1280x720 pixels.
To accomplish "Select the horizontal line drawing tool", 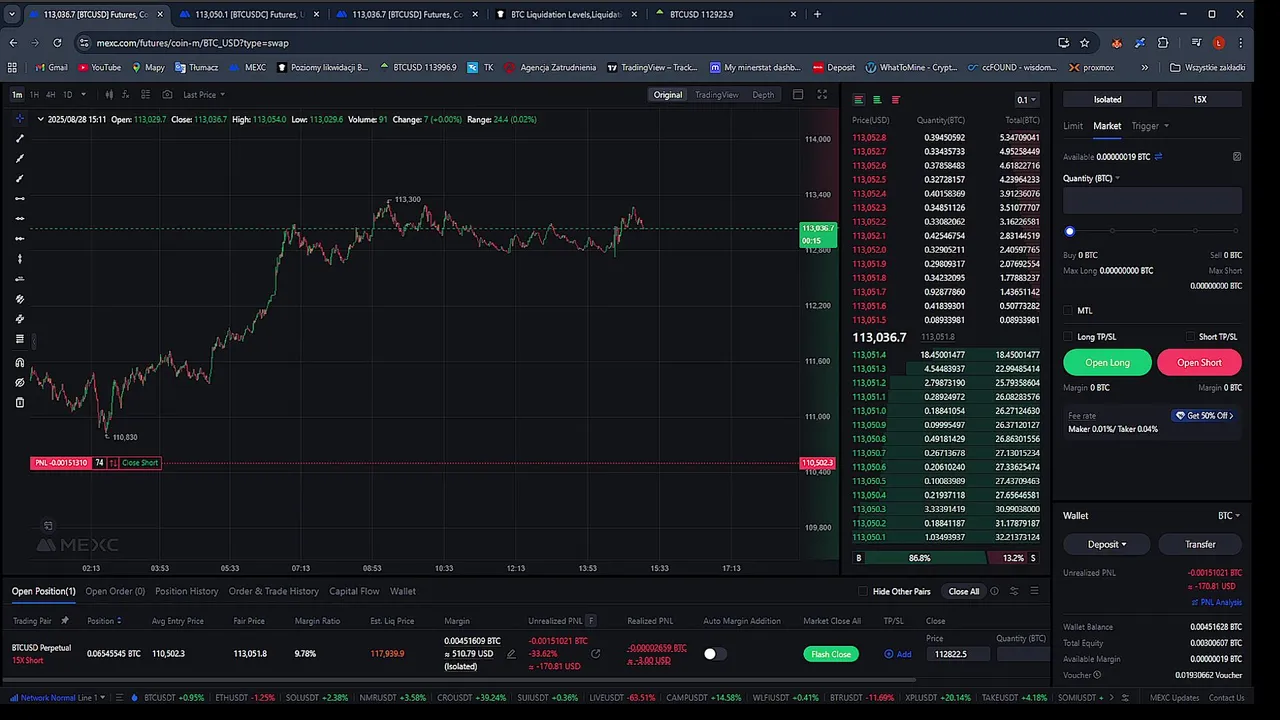I will [19, 199].
